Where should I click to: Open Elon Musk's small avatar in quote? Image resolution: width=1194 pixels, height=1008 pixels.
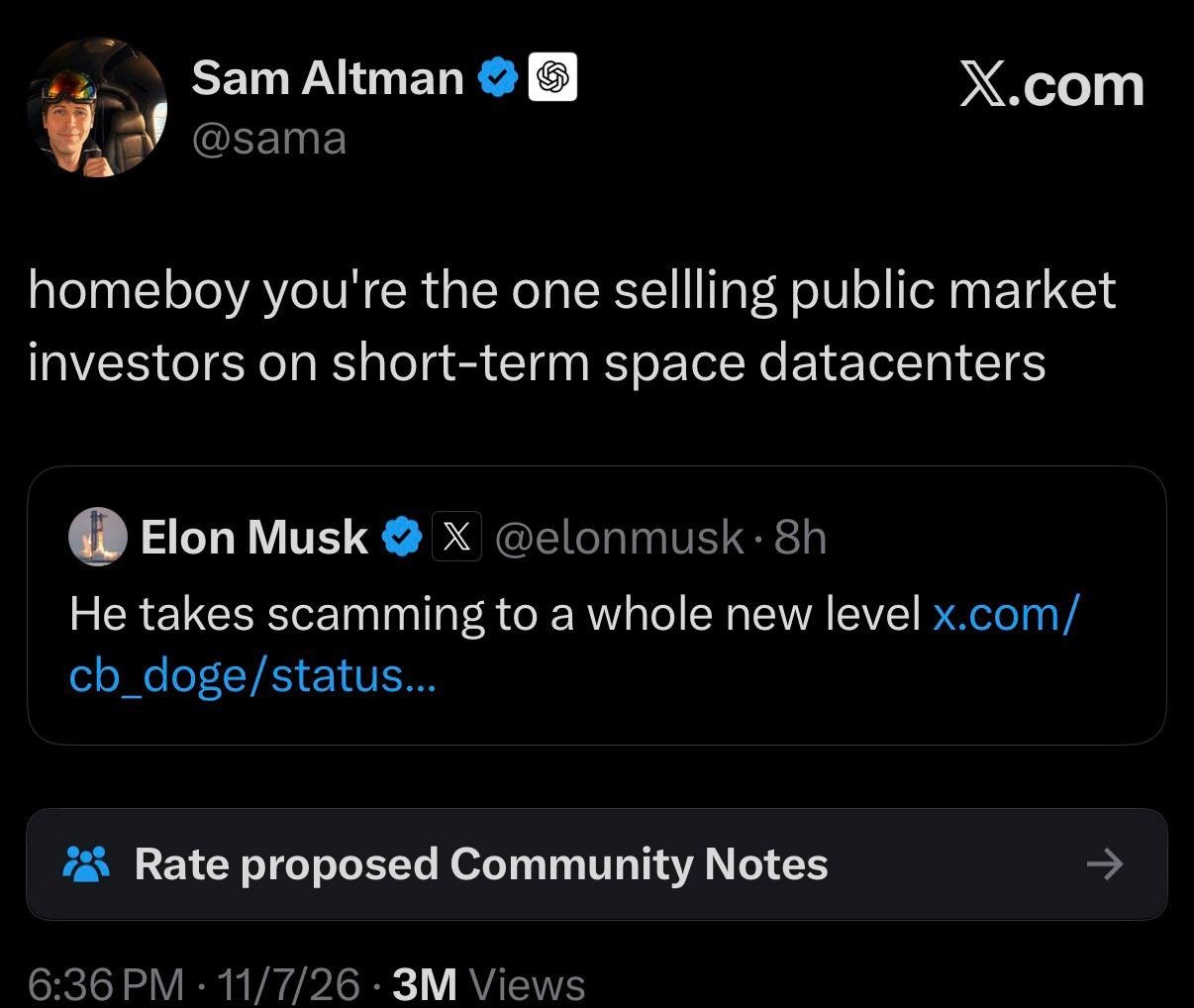click(97, 537)
